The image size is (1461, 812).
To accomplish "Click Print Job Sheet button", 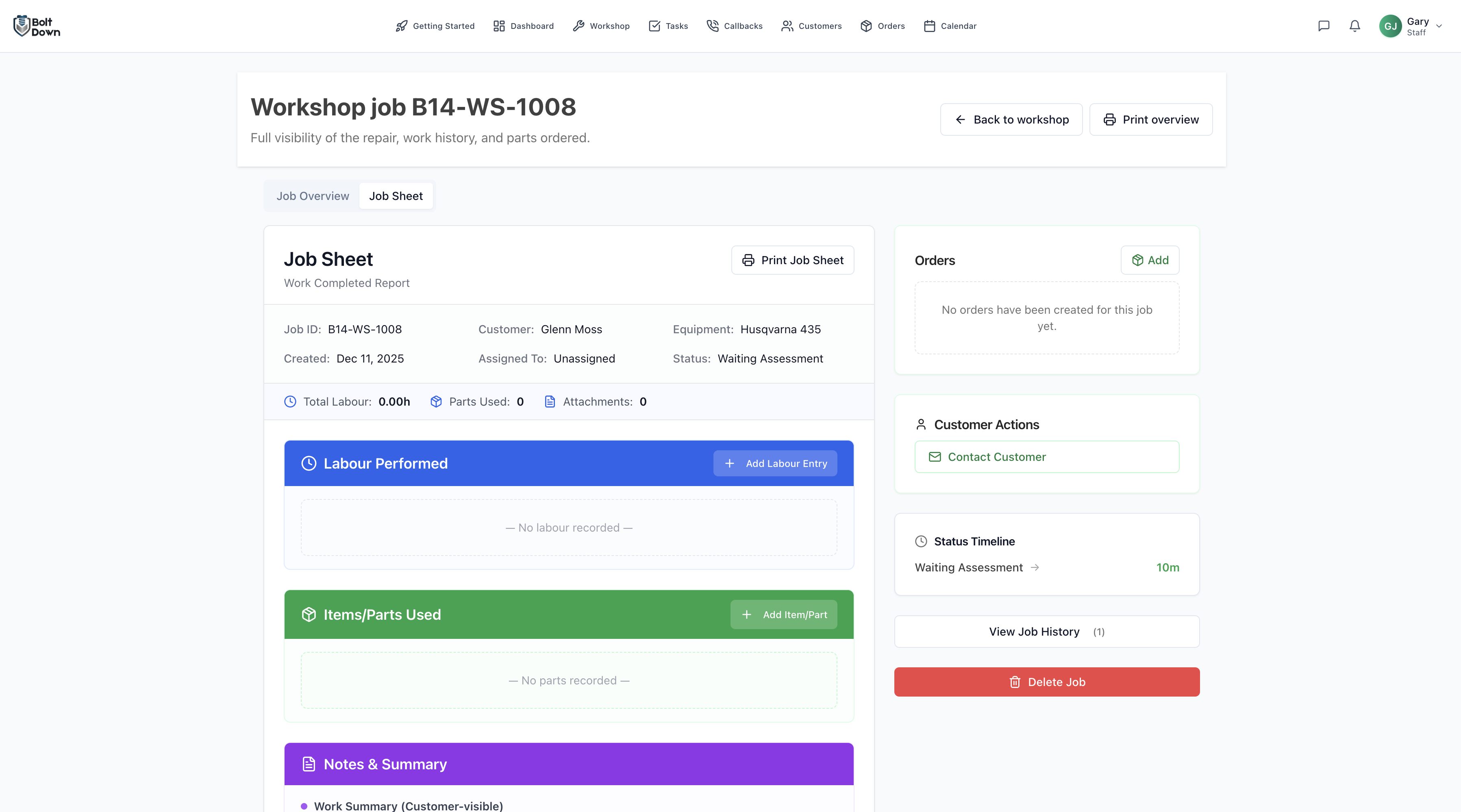I will pyautogui.click(x=792, y=260).
